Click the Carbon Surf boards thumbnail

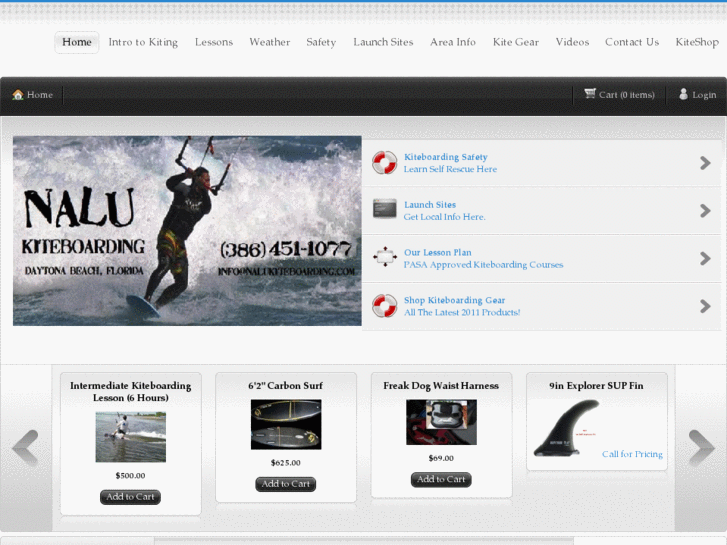coord(286,424)
